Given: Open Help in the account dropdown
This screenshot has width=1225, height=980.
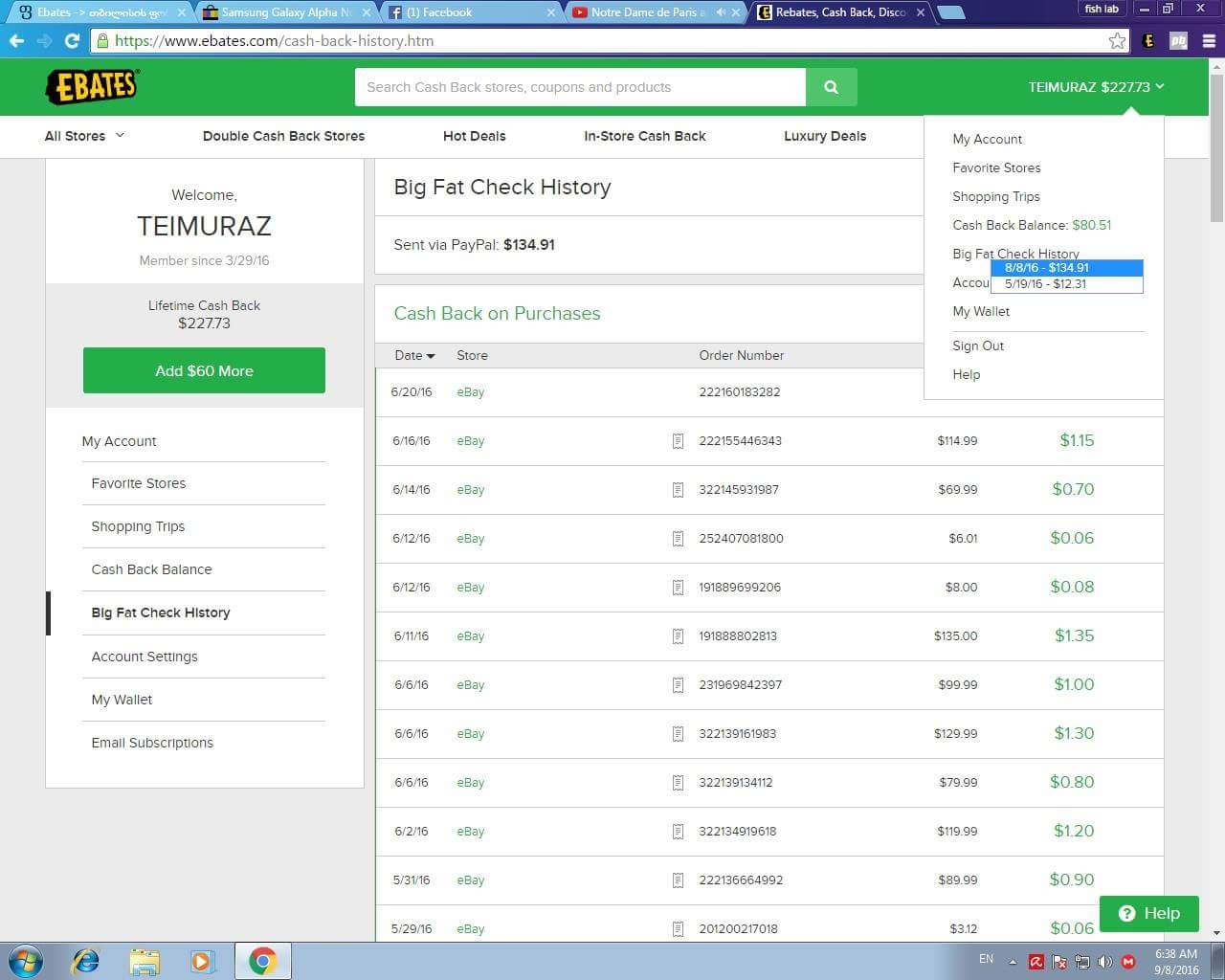Looking at the screenshot, I should click(966, 374).
